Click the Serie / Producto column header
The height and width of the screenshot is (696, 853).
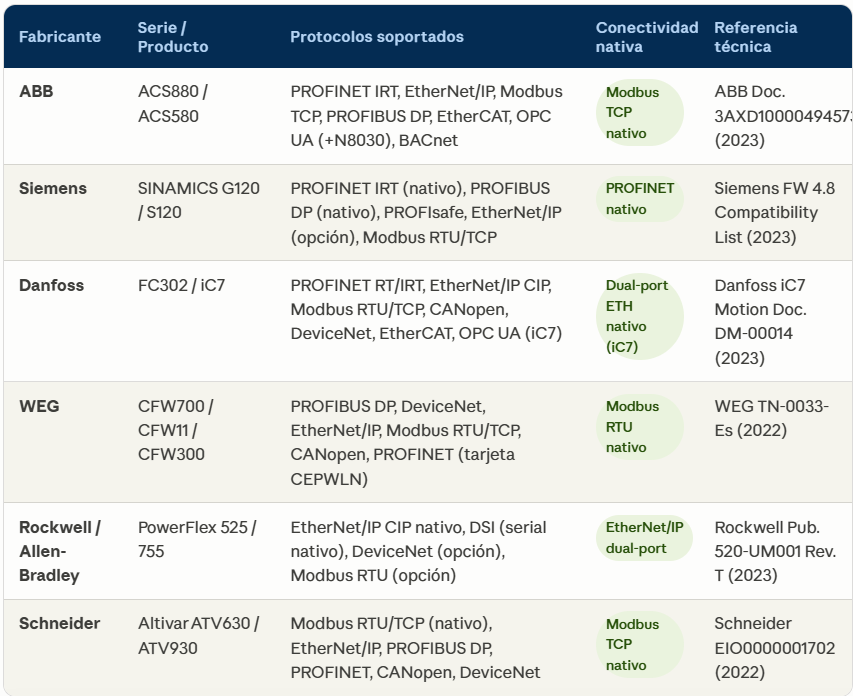(x=173, y=37)
